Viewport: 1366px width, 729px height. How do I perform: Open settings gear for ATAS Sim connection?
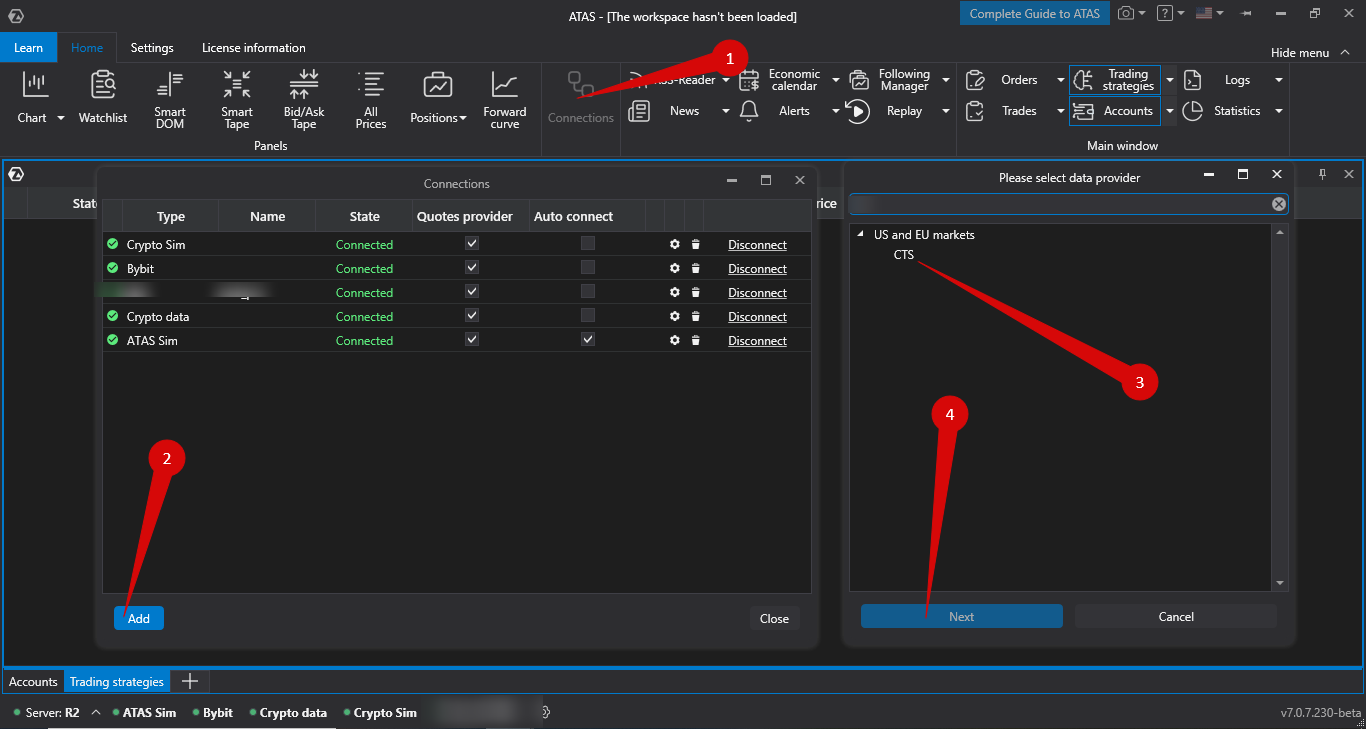(x=675, y=341)
